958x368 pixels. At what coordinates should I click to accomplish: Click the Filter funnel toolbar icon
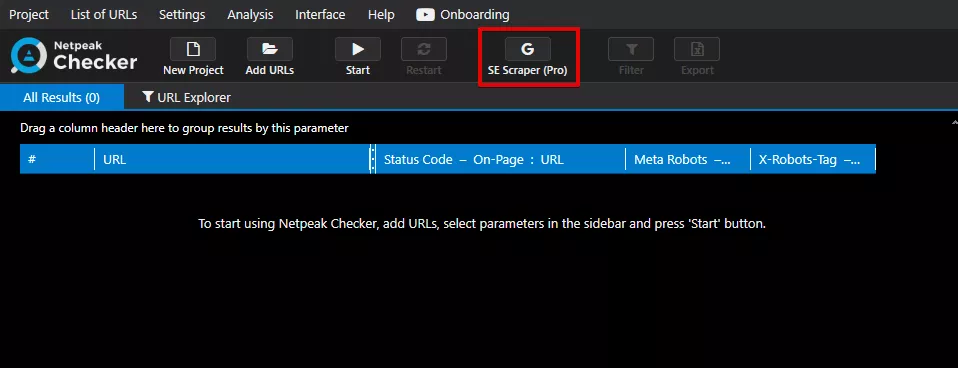631,49
